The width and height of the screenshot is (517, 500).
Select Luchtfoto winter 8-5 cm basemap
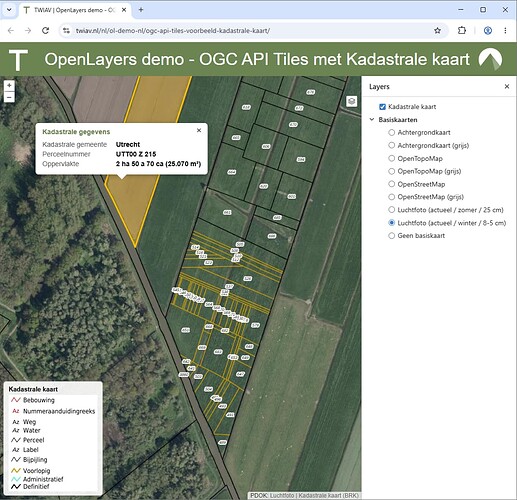pyautogui.click(x=392, y=223)
